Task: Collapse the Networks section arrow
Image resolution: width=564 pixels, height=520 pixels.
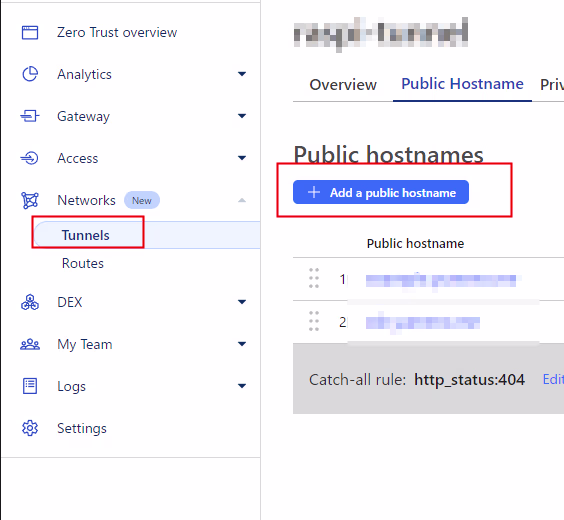Action: click(x=242, y=200)
